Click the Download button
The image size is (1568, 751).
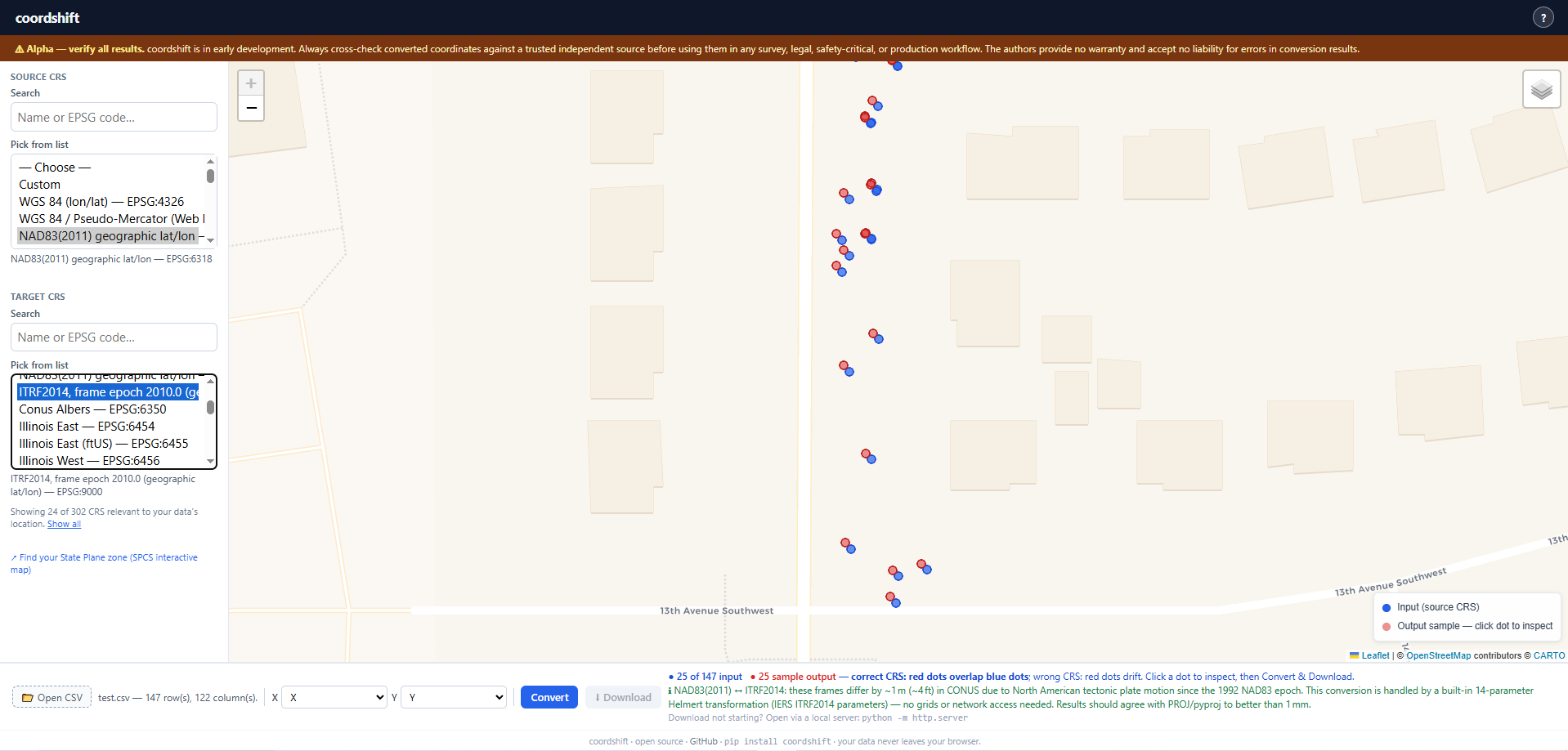(x=623, y=697)
